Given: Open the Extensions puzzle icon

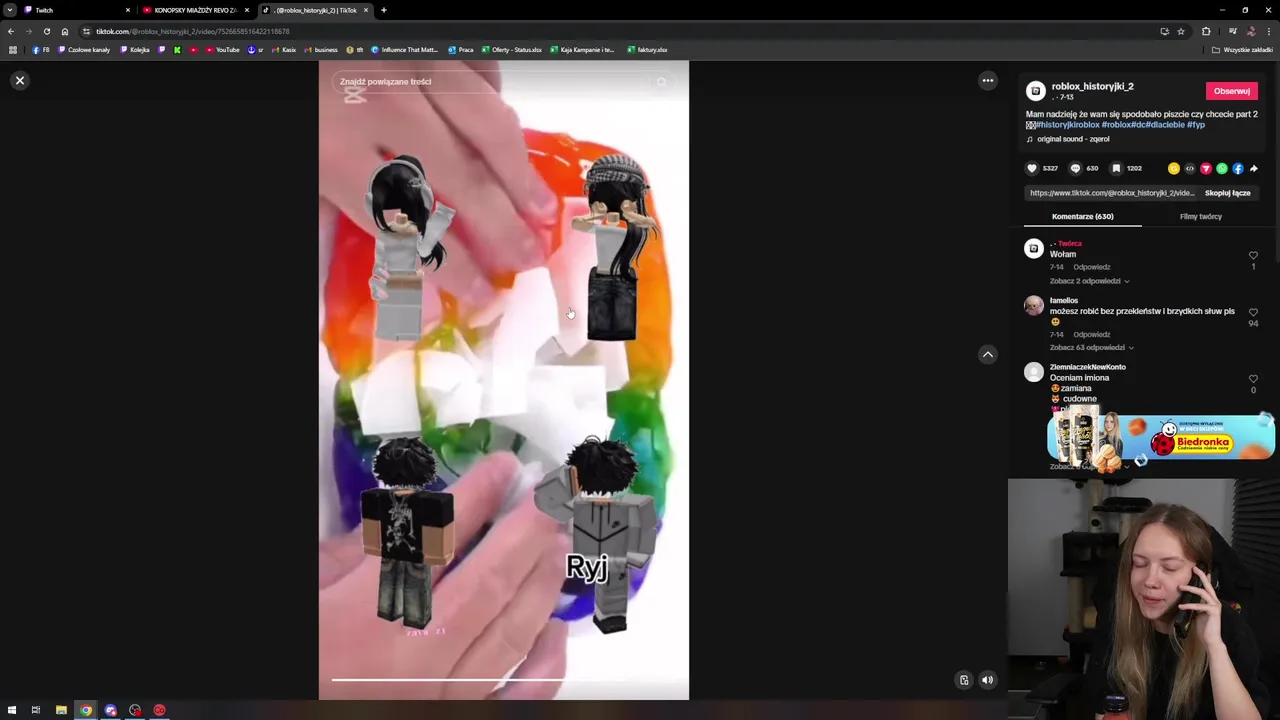Looking at the screenshot, I should [x=1206, y=31].
